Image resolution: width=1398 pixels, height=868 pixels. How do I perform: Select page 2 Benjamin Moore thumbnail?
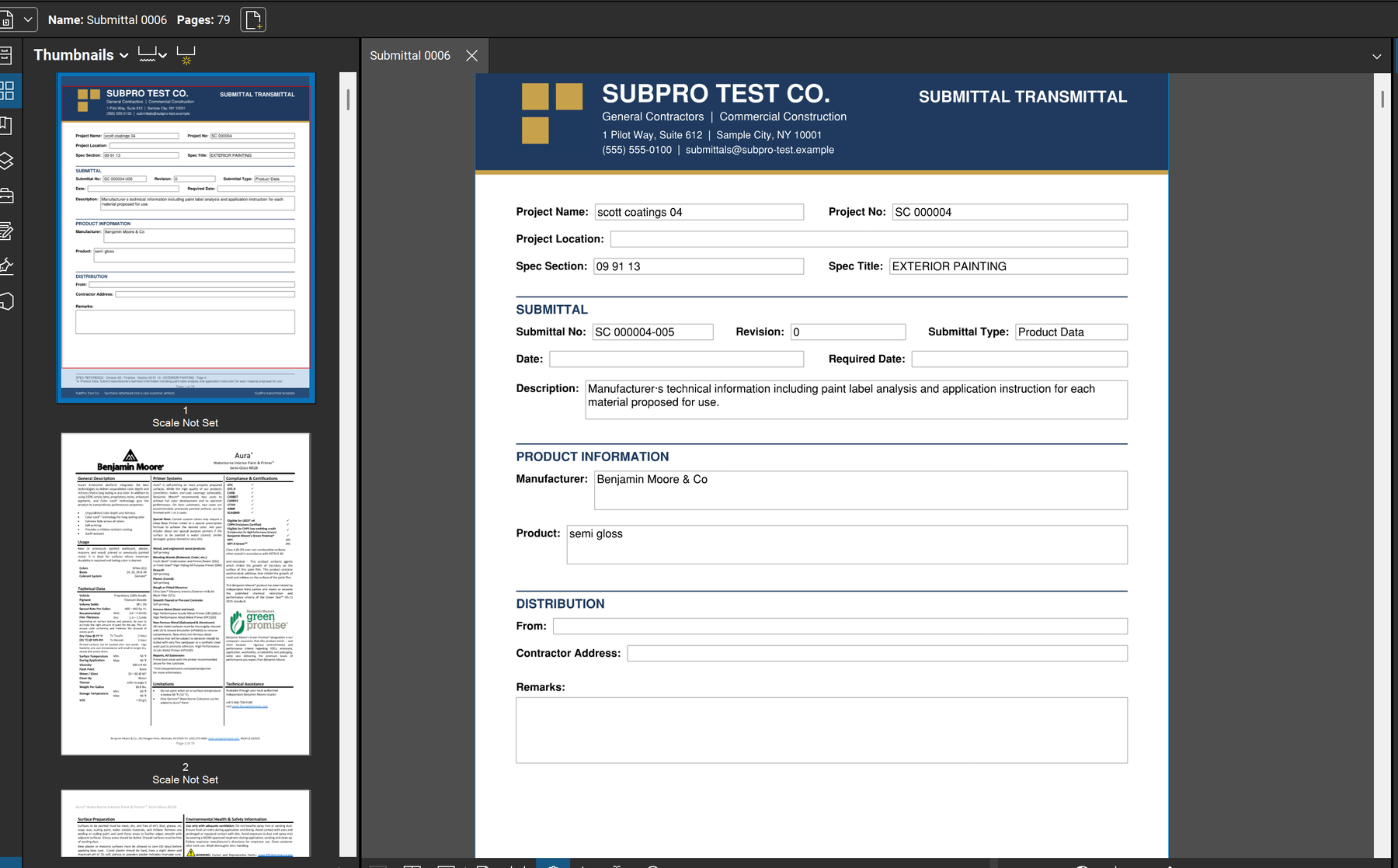coord(186,594)
